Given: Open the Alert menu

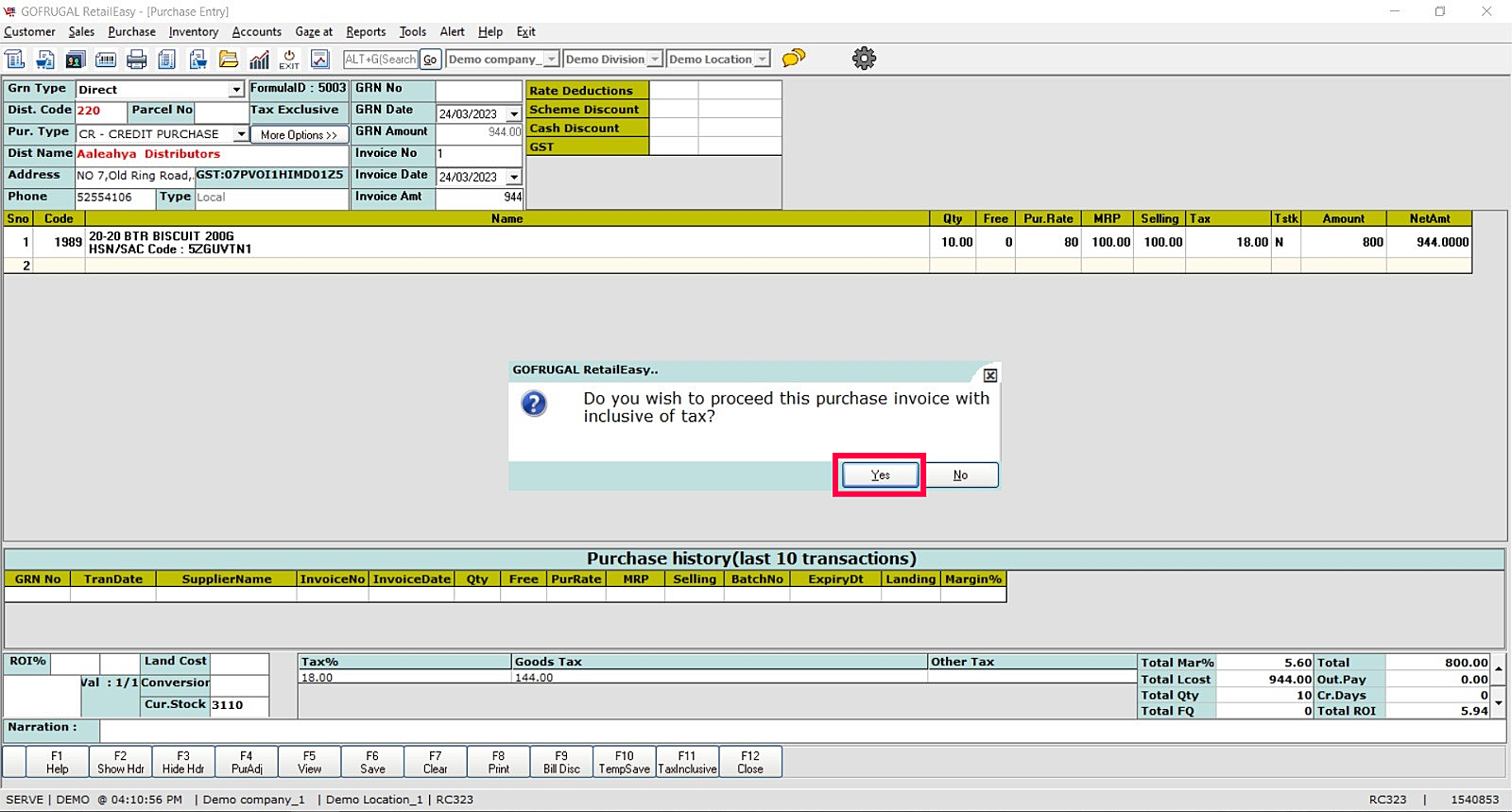Looking at the screenshot, I should [453, 31].
